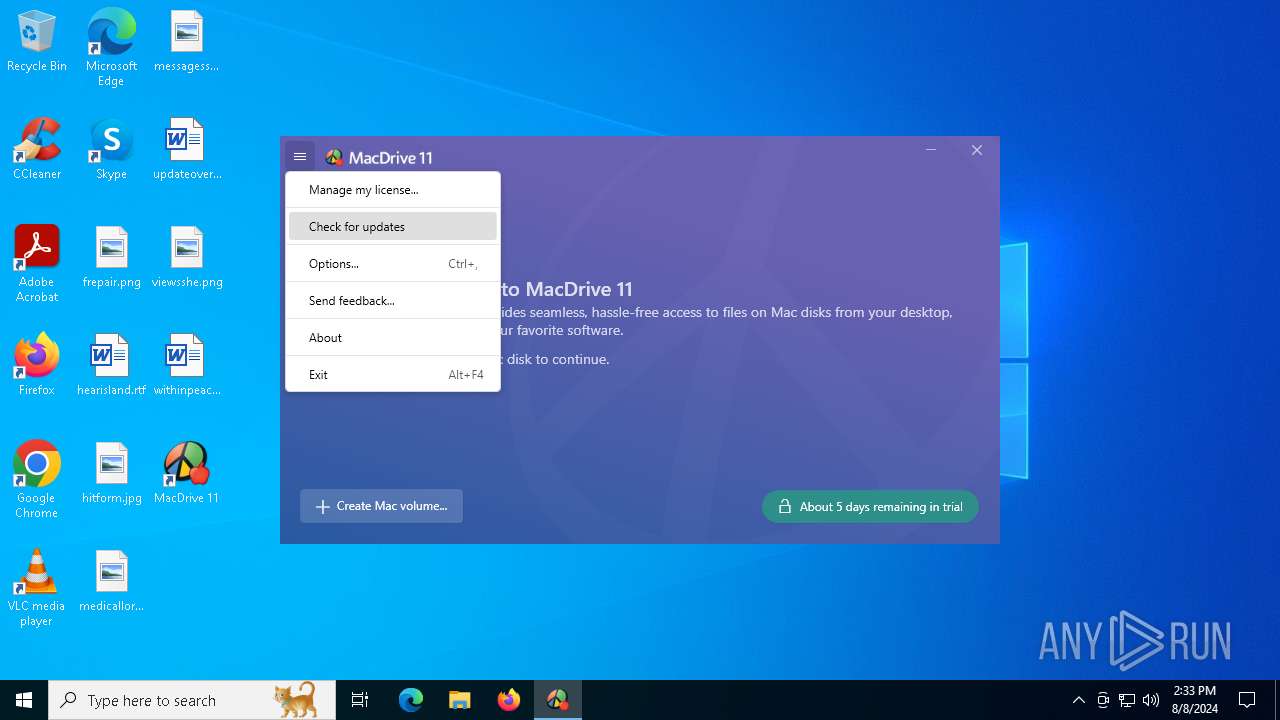Choose Exit from the MacDrive menu

[393, 375]
